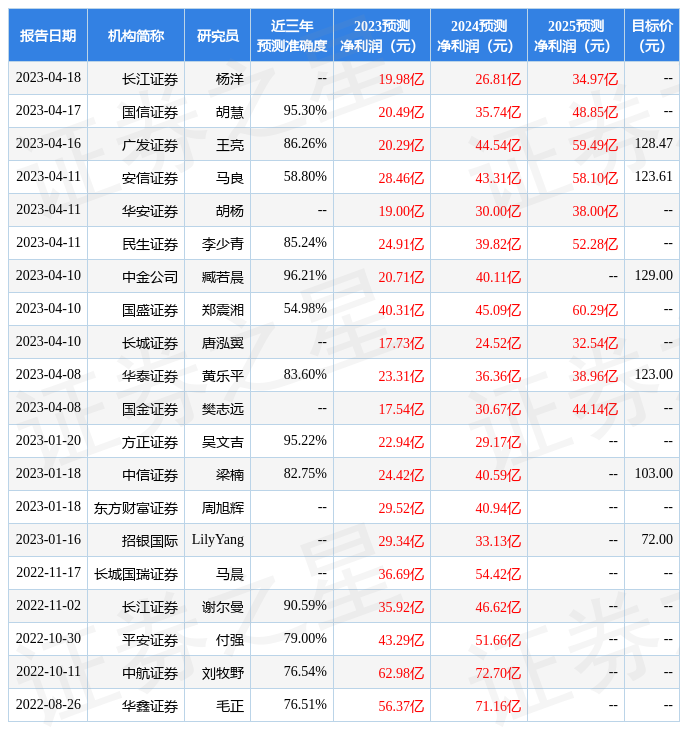The height and width of the screenshot is (730, 680).
Task: Click researcher name 郑震湘
Action: [x=223, y=310]
